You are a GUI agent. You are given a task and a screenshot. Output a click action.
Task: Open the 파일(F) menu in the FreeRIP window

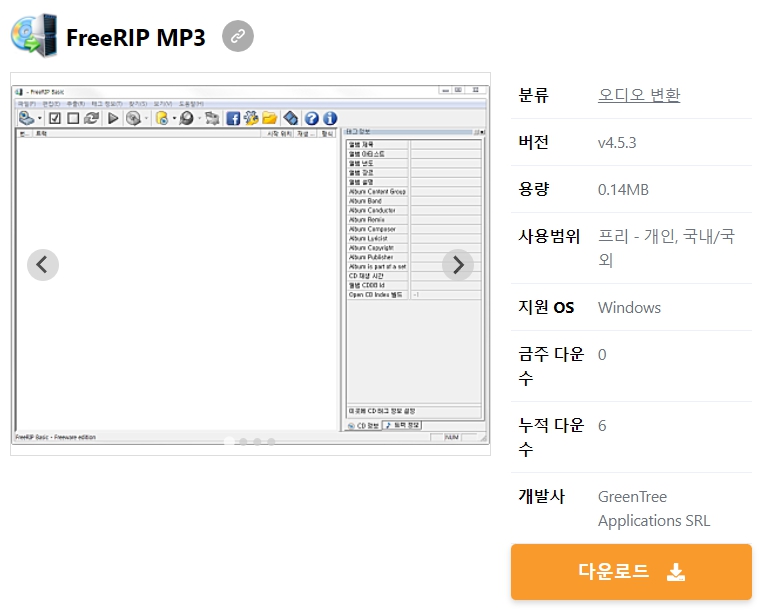point(27,104)
